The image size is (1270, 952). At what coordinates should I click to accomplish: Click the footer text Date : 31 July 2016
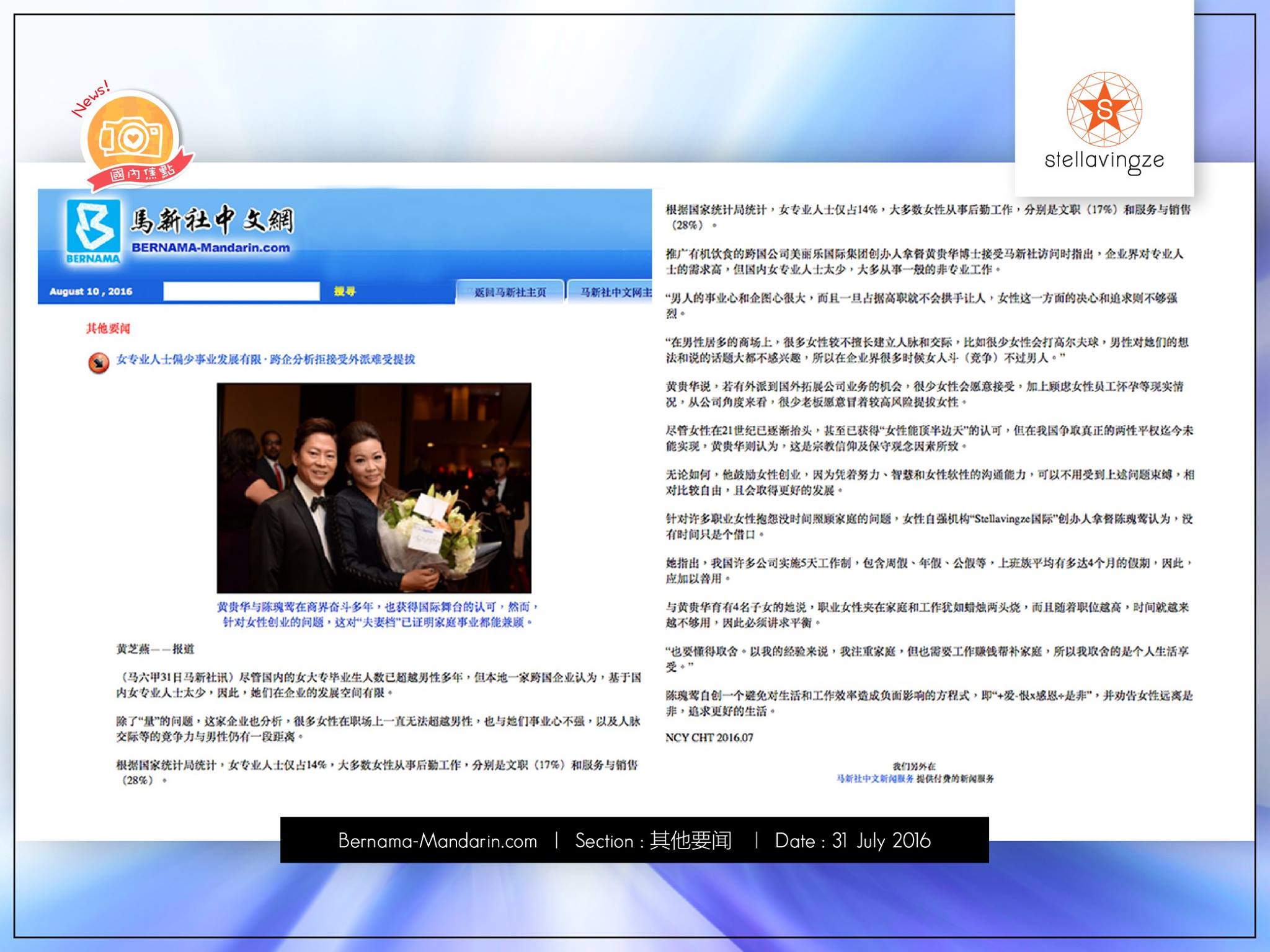point(853,840)
